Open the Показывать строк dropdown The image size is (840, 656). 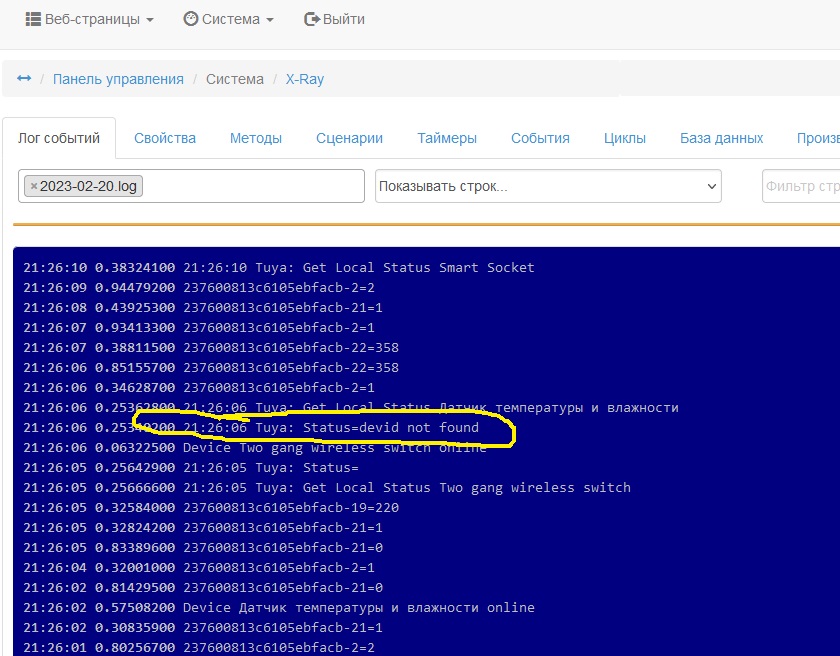tap(547, 186)
